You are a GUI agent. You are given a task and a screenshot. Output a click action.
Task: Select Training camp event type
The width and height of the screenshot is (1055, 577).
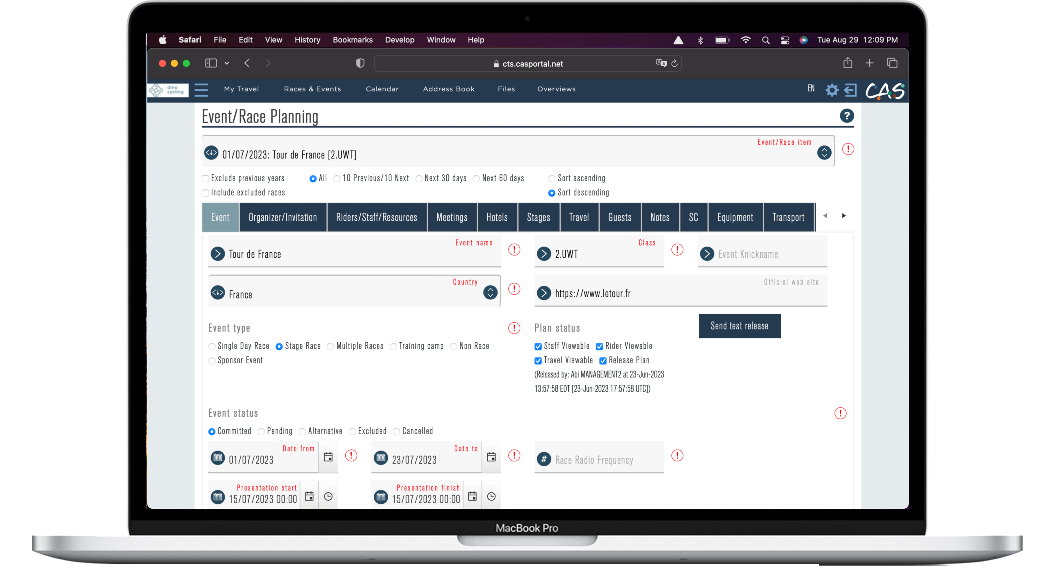click(393, 346)
